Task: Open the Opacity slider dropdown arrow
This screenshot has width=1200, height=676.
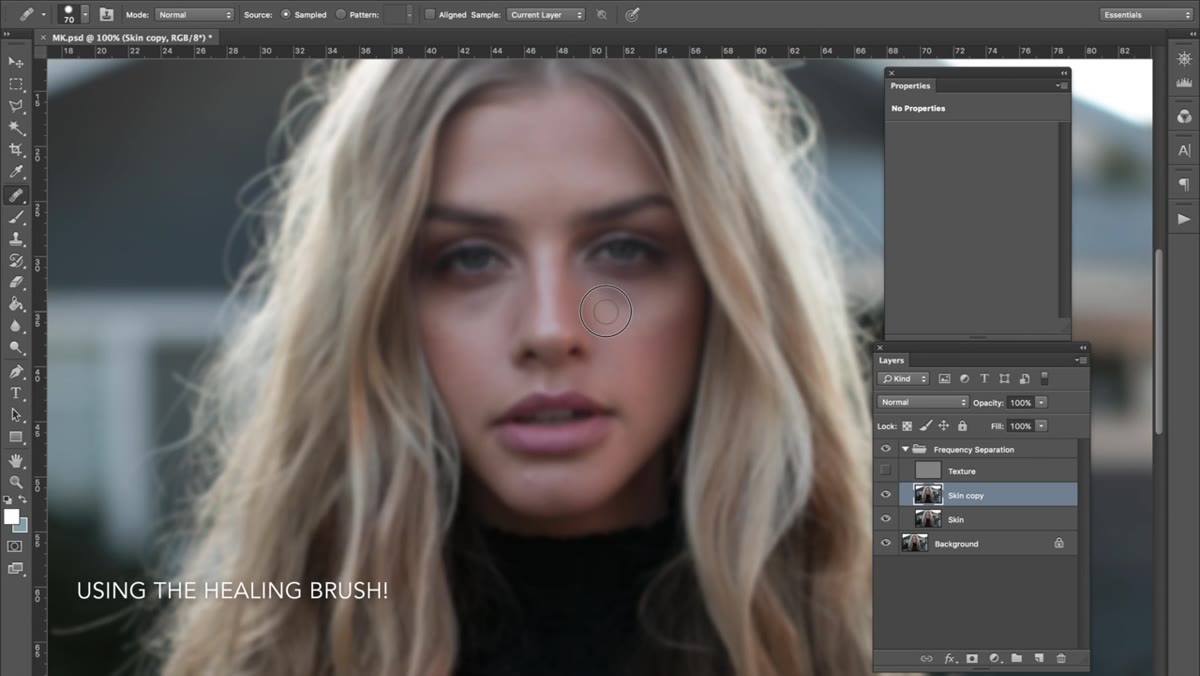Action: tap(1041, 402)
